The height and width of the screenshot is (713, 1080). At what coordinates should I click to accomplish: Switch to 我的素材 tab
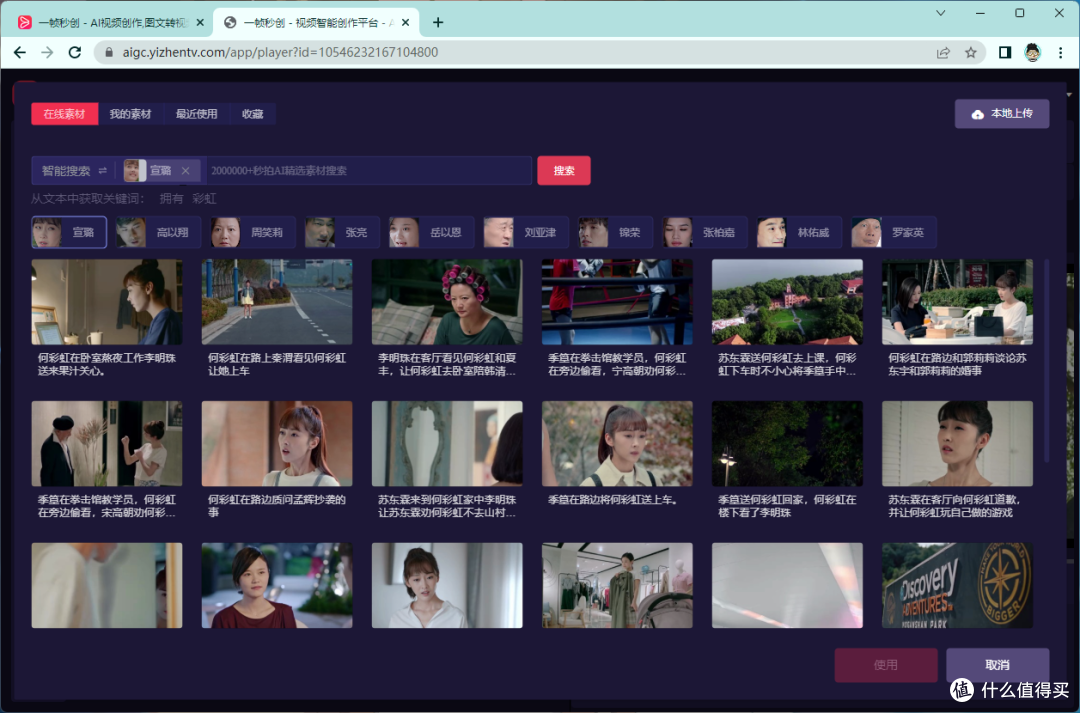coord(130,114)
